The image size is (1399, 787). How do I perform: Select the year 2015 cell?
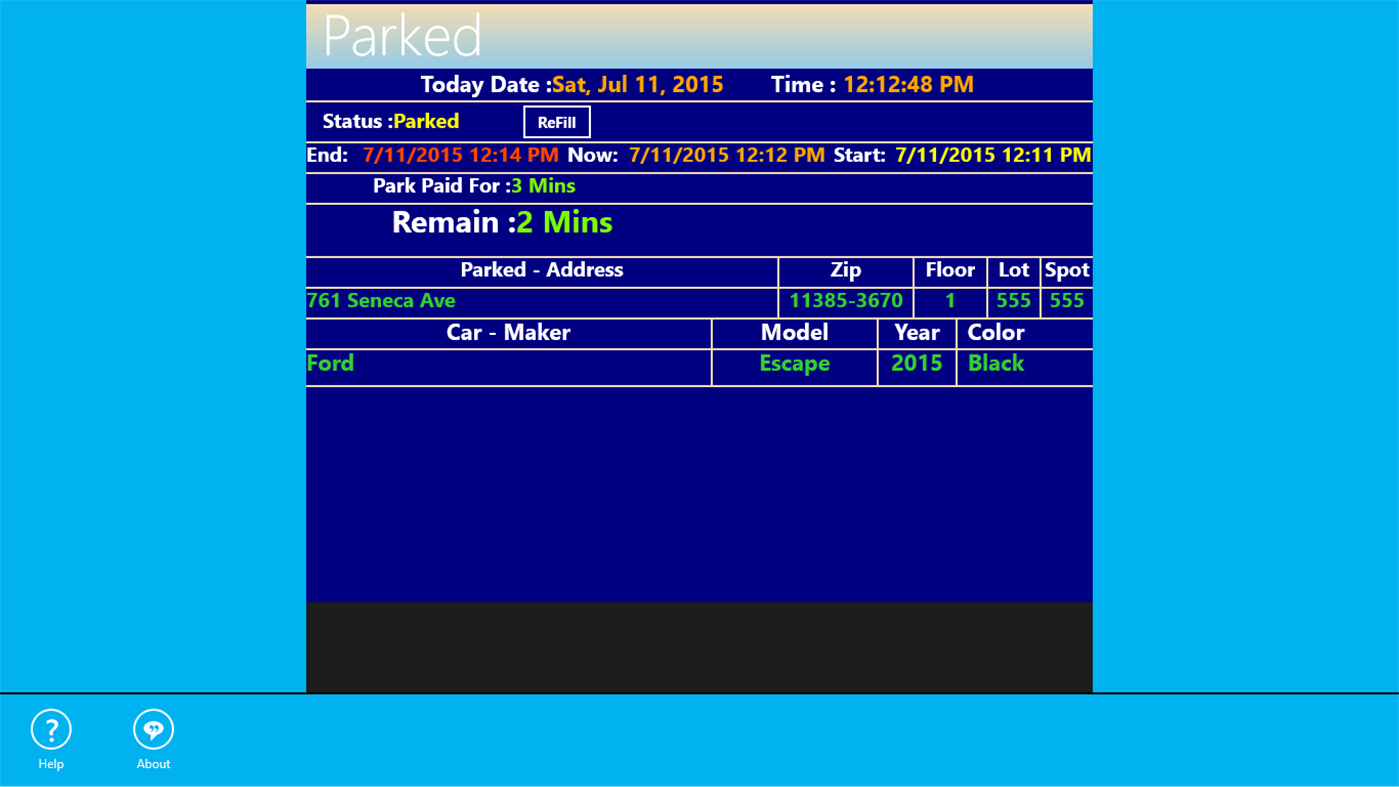916,363
